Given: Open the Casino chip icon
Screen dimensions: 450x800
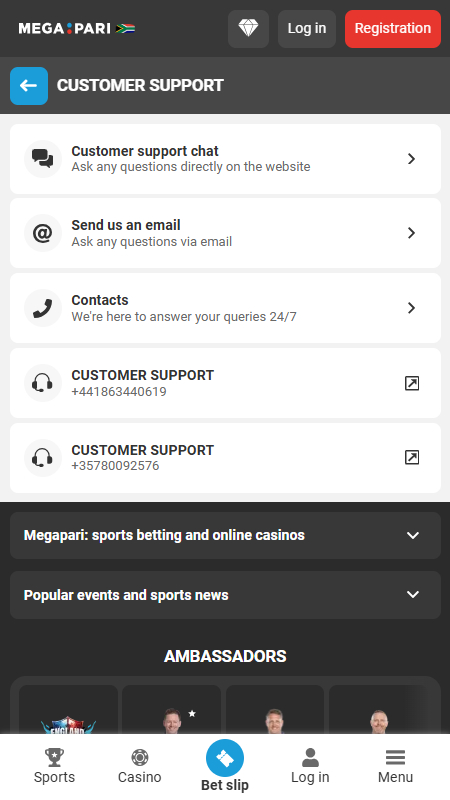Looking at the screenshot, I should coord(140,757).
